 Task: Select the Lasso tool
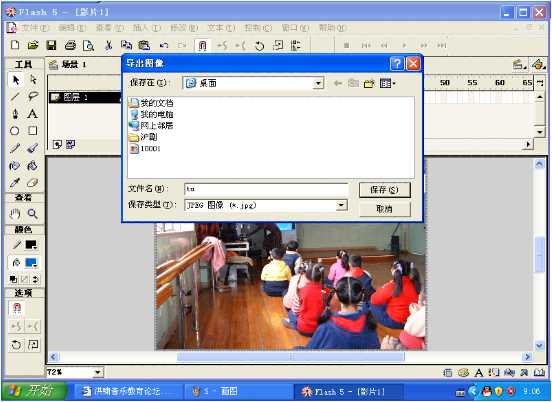click(33, 96)
